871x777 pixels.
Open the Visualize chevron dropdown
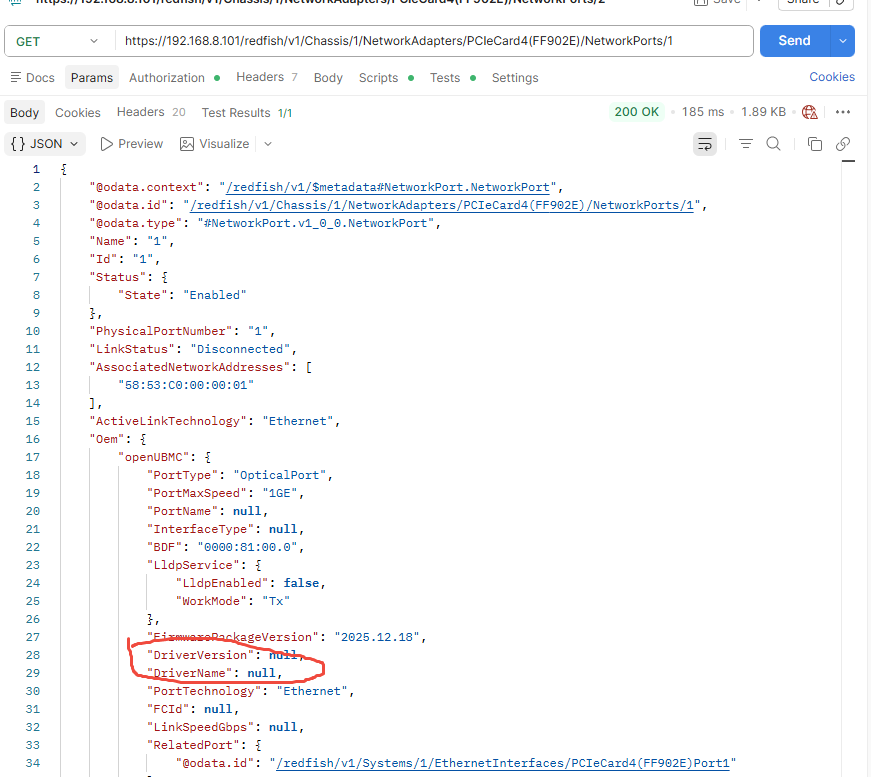(x=268, y=144)
